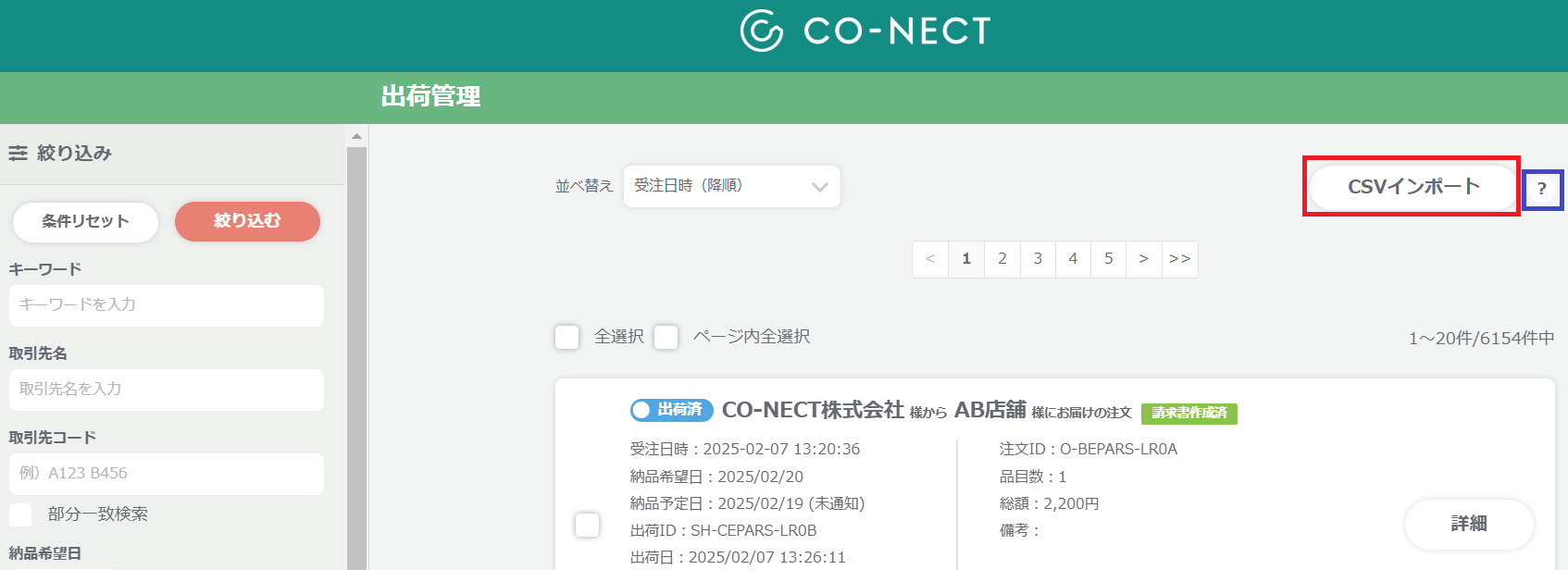This screenshot has height=570, width=1568.
Task: Click the 絞り込み filter icon
Action: (x=18, y=154)
